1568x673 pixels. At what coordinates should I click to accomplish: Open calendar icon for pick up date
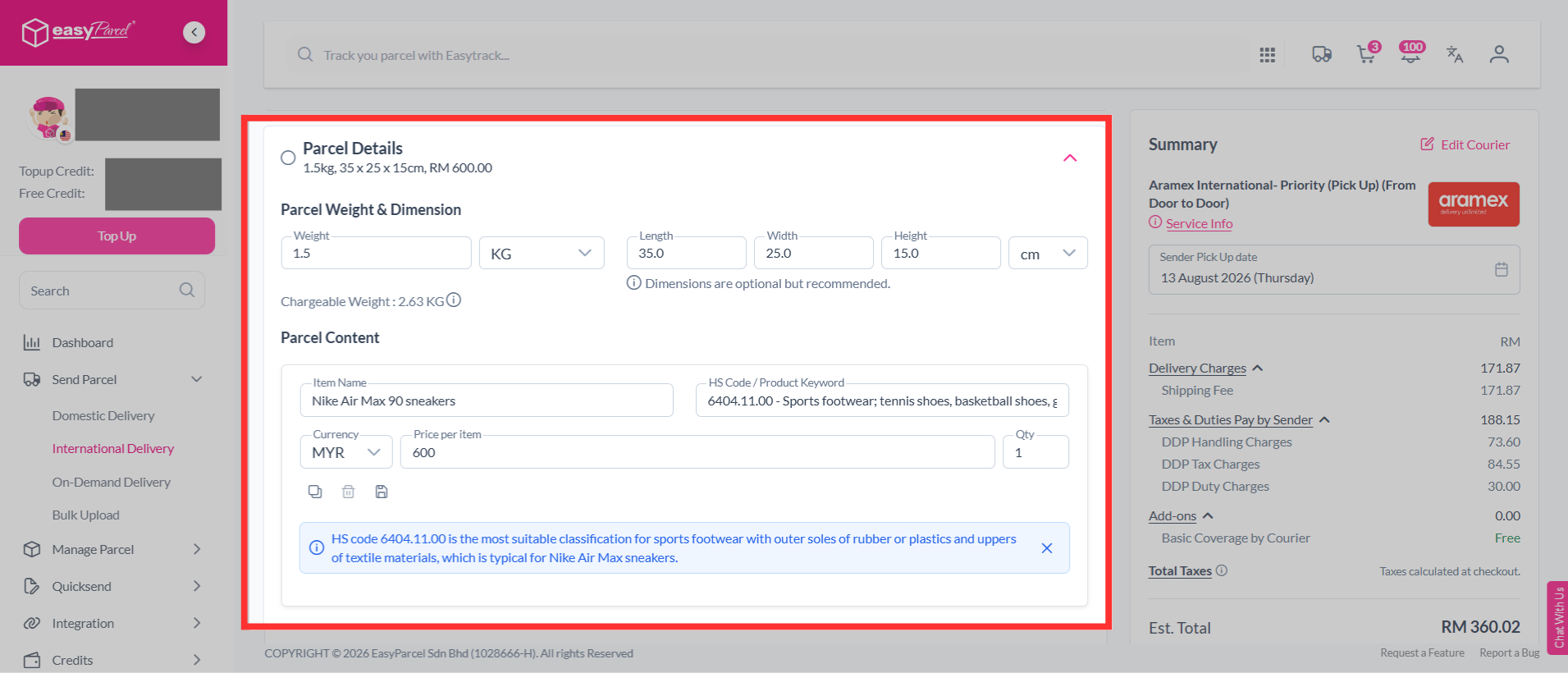coord(1502,269)
